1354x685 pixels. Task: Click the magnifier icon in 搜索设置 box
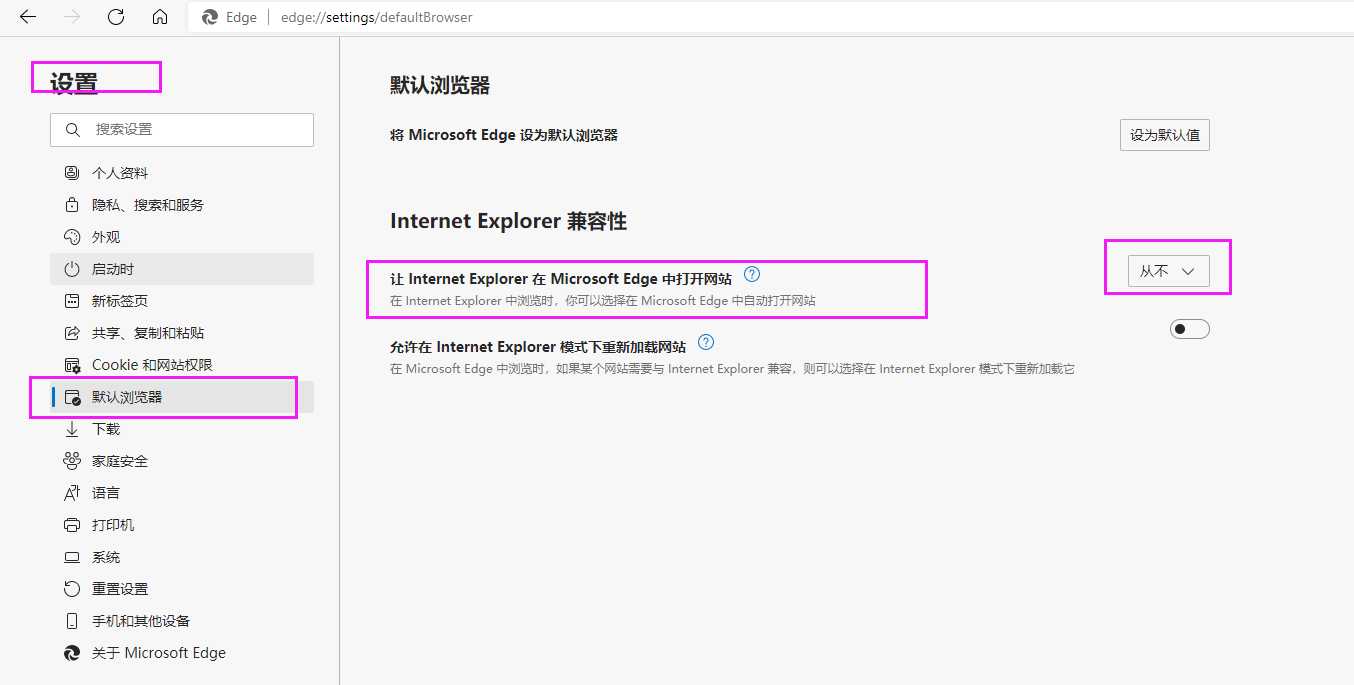(x=72, y=130)
